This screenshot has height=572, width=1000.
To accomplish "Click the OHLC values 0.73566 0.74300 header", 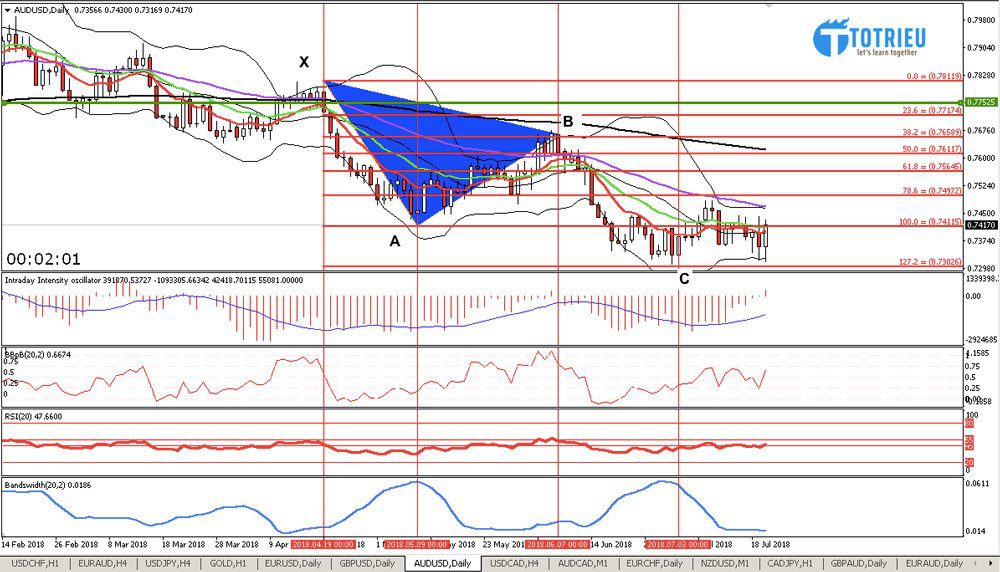I will tap(133, 10).
